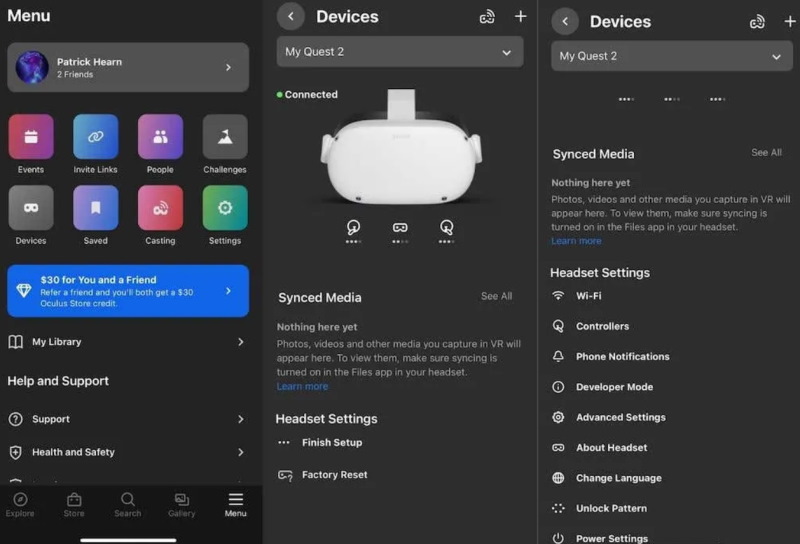Open Health and Safety row
This screenshot has height=544, width=800.
tap(127, 452)
